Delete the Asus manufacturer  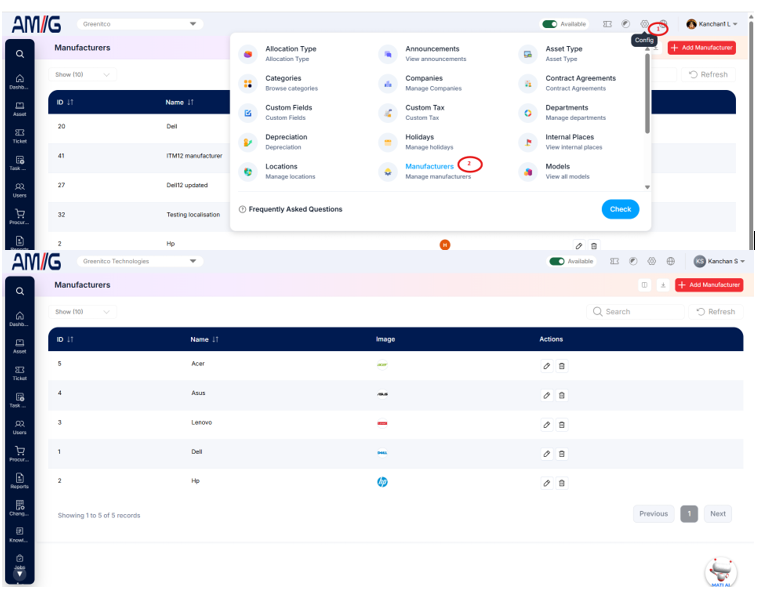[561, 395]
